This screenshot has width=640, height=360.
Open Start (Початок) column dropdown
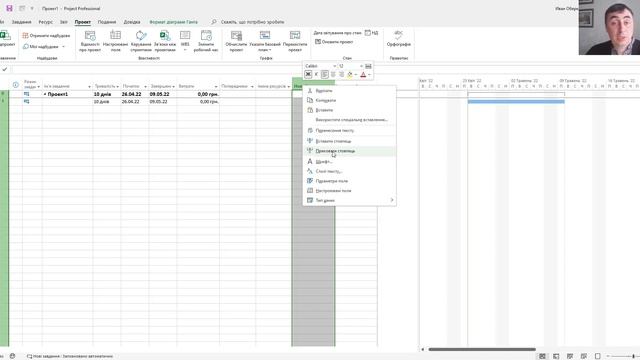point(145,87)
